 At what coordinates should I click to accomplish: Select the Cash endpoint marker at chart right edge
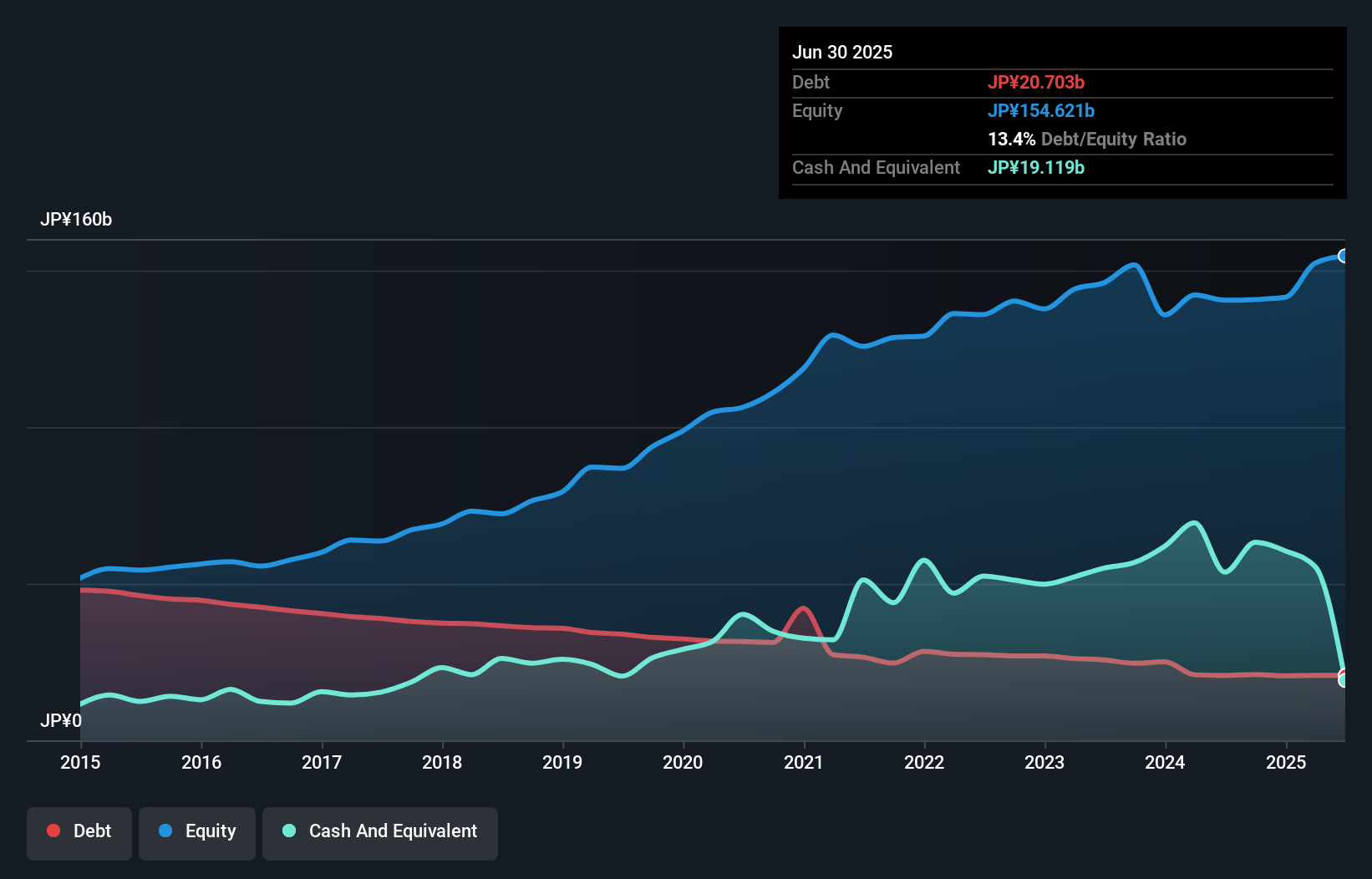coord(1344,680)
